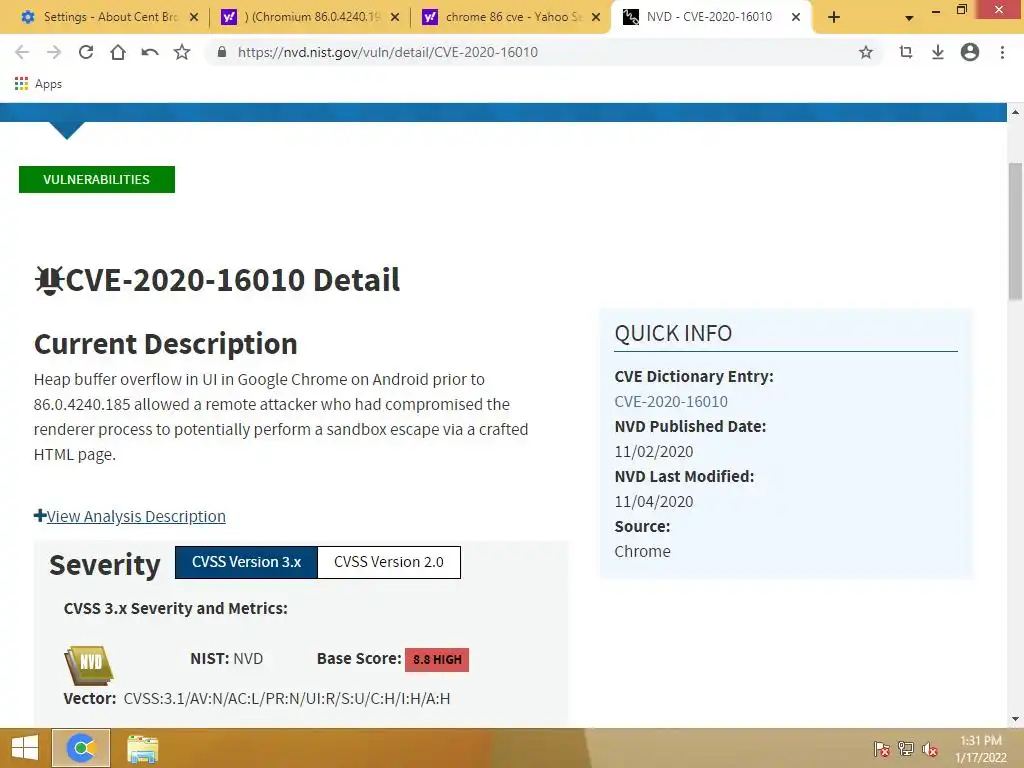
Task: Click the address bar URL field
Action: [x=542, y=52]
